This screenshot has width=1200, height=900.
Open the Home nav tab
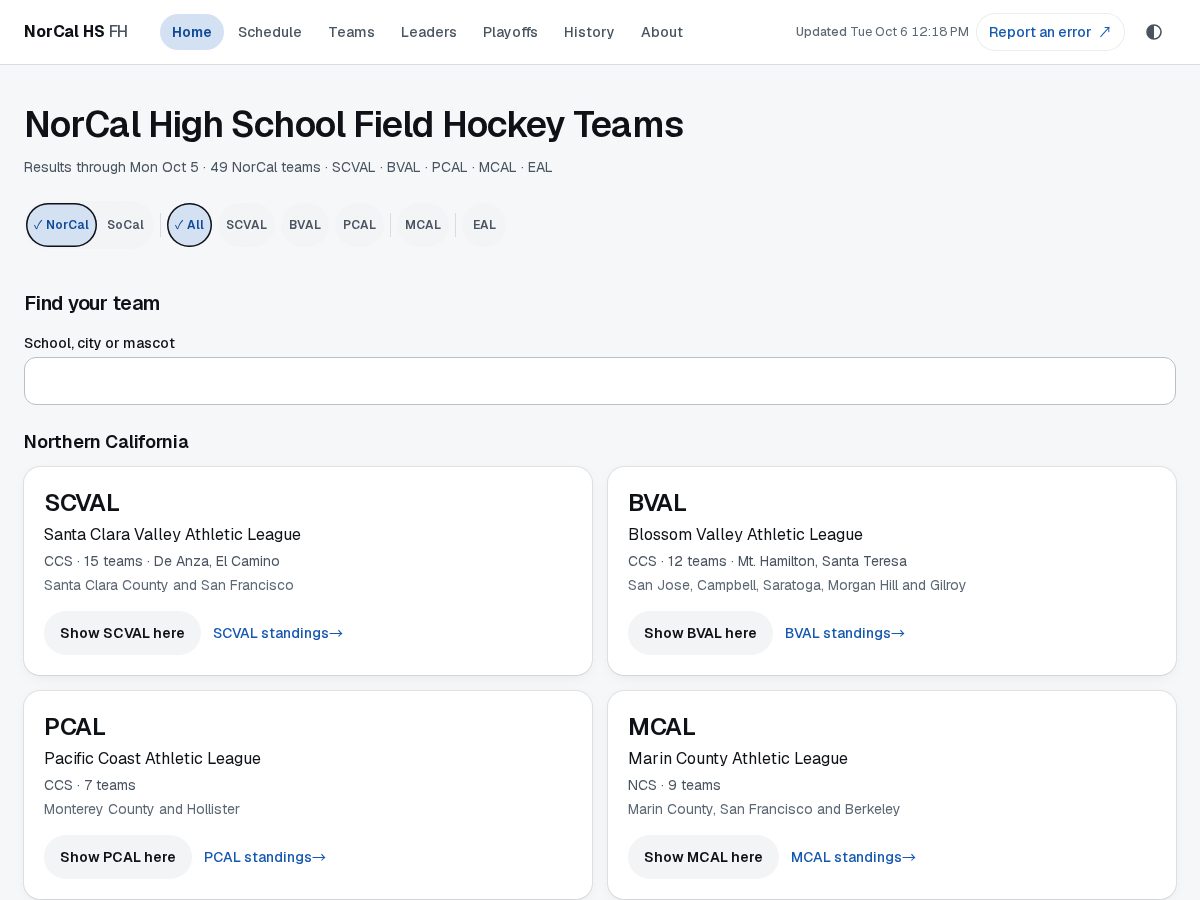click(192, 32)
